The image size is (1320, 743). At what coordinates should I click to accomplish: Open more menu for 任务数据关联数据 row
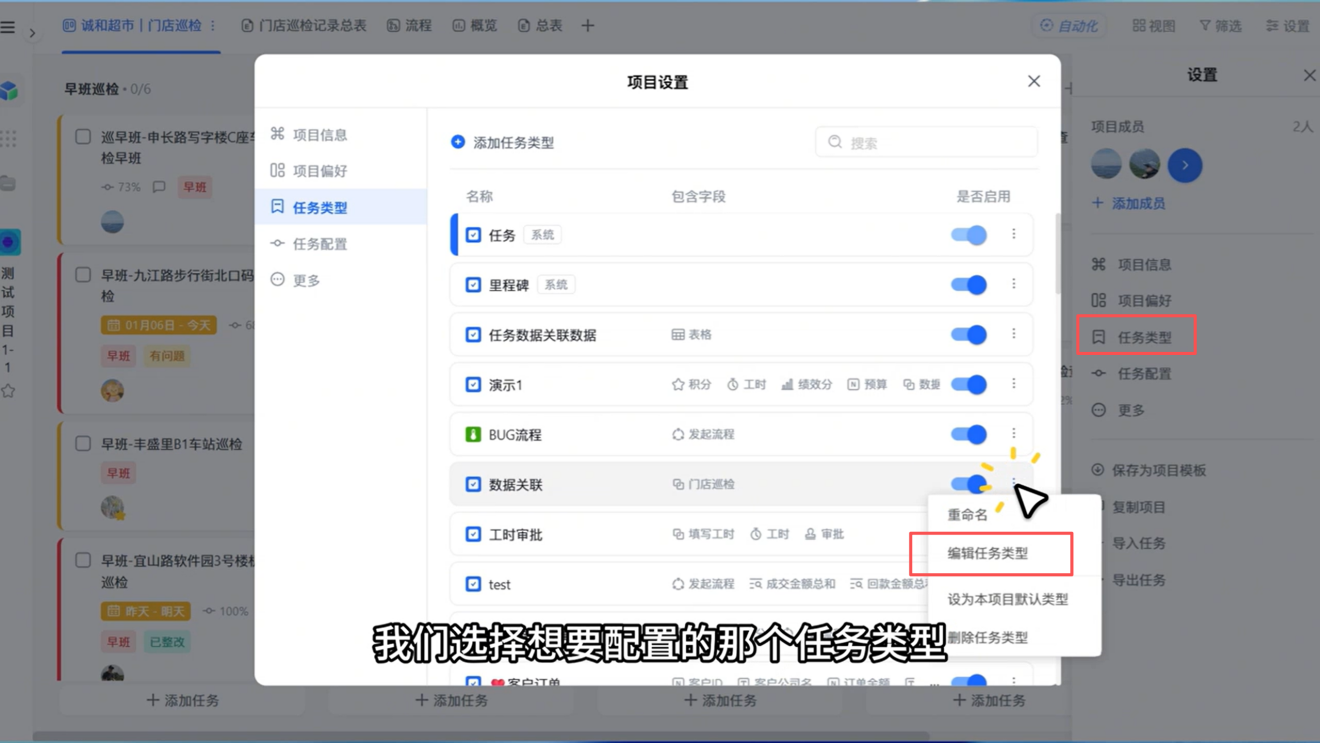pyautogui.click(x=1013, y=334)
